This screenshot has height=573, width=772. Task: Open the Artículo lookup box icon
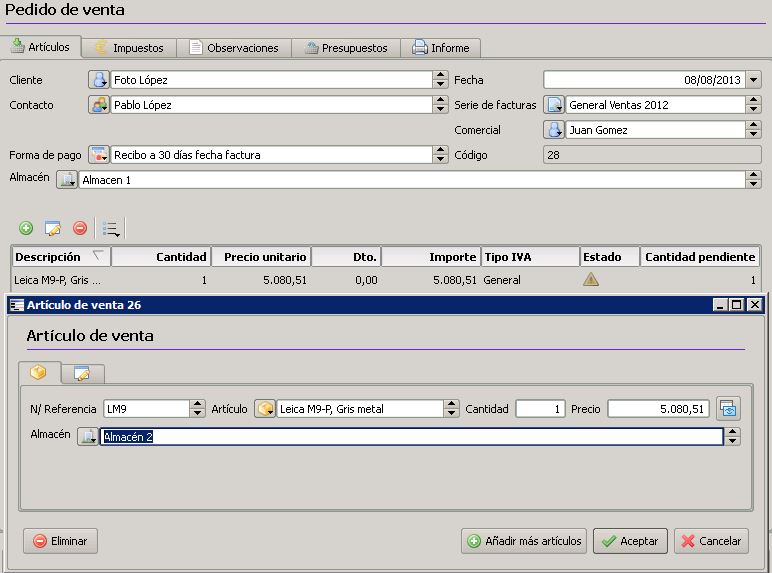[265, 409]
